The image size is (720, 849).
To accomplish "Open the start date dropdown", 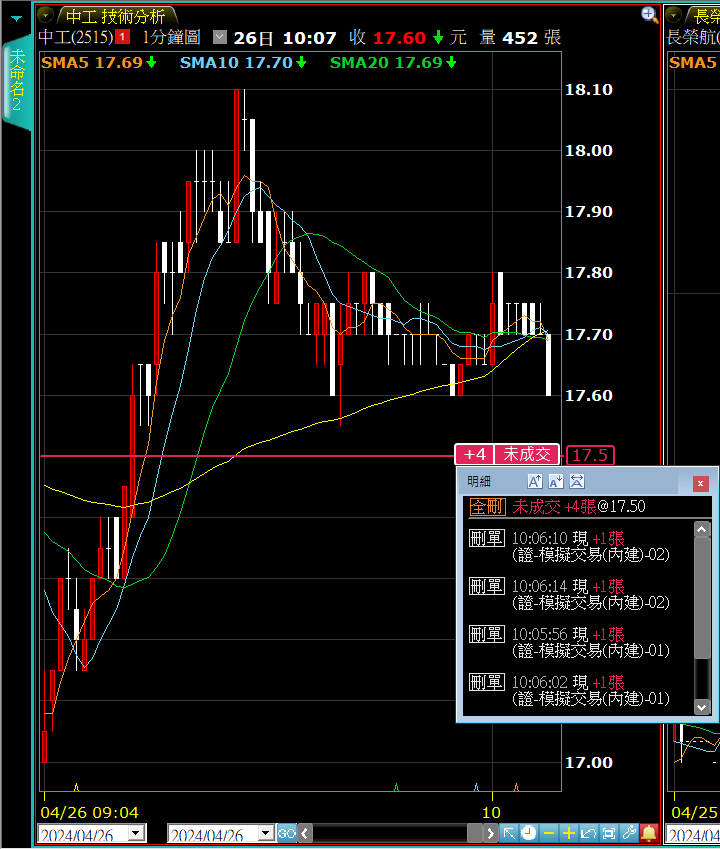I will (x=136, y=833).
